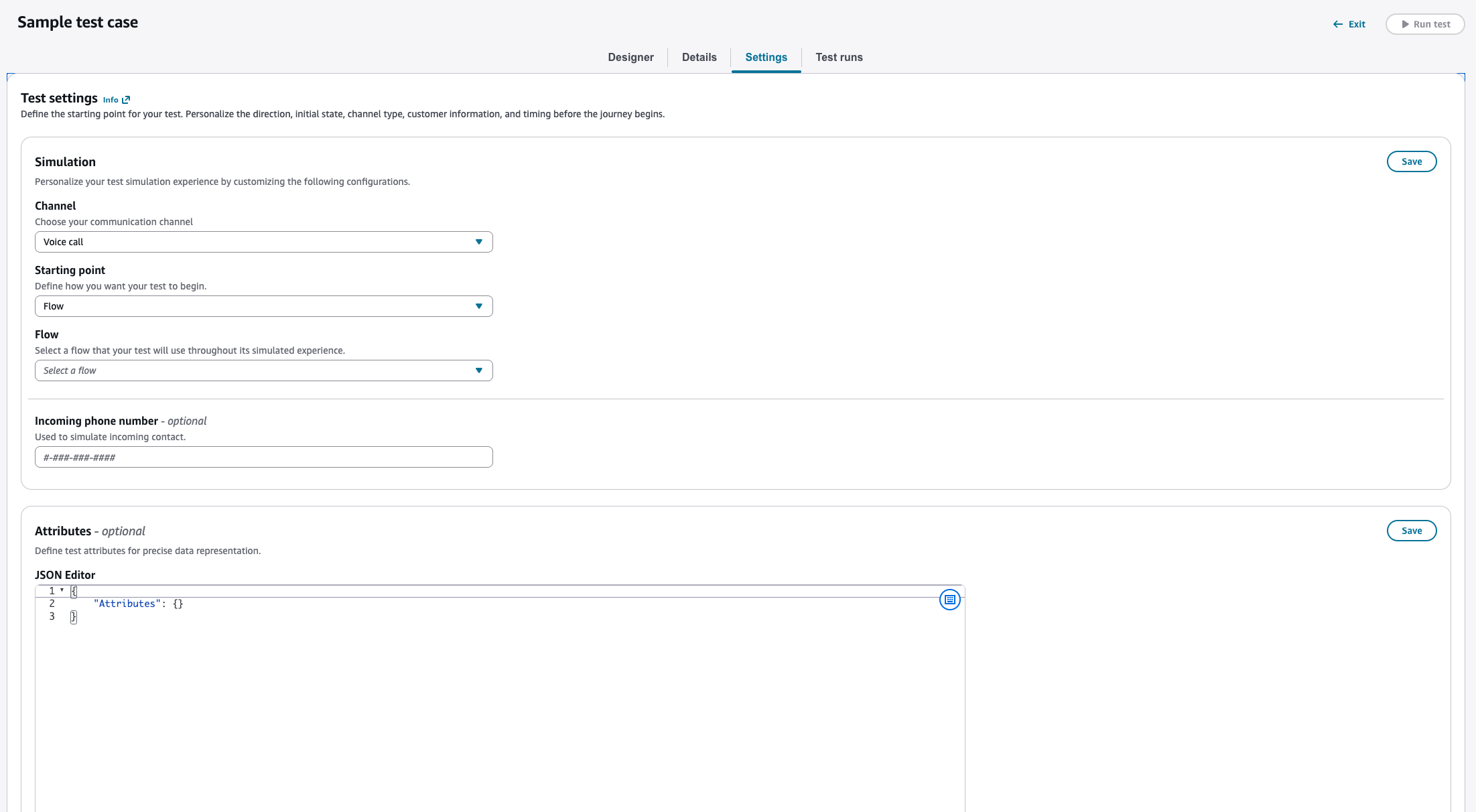Image resolution: width=1476 pixels, height=812 pixels.
Task: Select the Settings tab
Action: click(766, 57)
